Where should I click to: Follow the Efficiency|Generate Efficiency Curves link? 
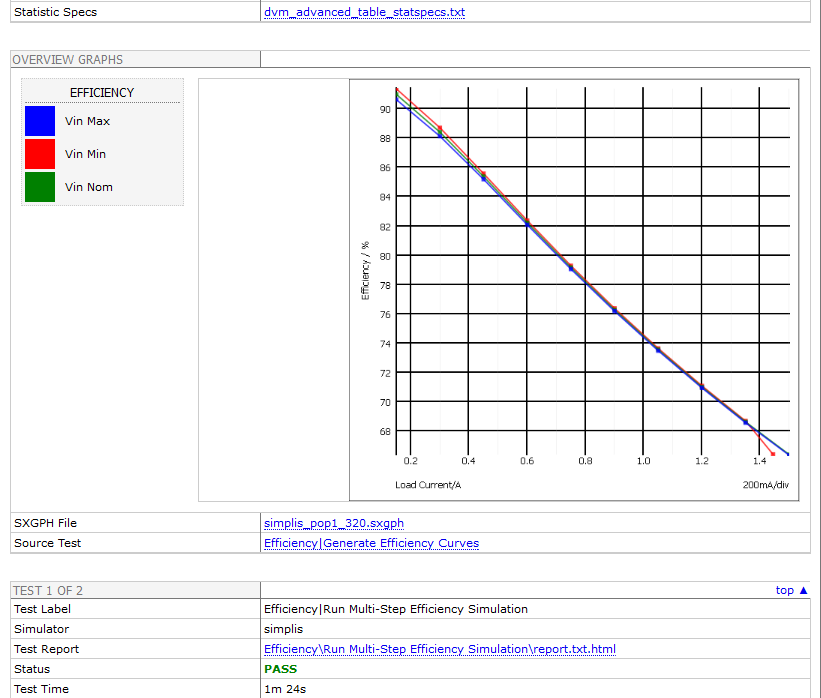[x=371, y=543]
